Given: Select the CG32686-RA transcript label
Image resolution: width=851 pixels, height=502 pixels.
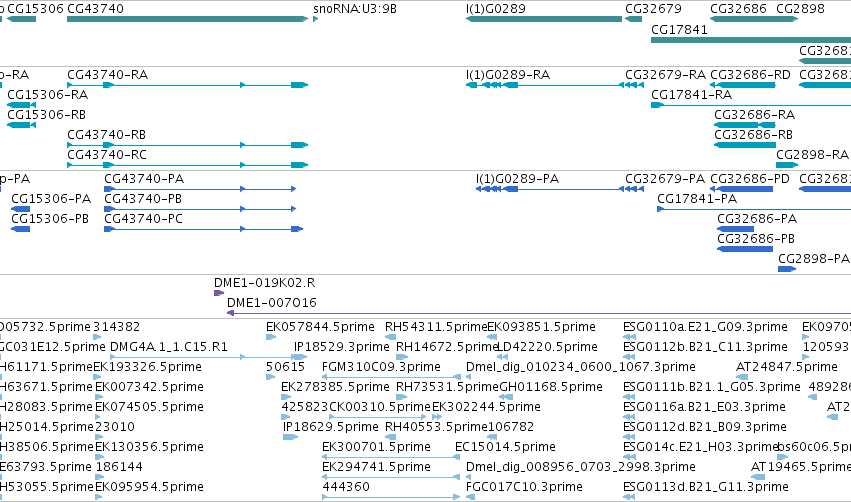Looking at the screenshot, I should (x=754, y=115).
